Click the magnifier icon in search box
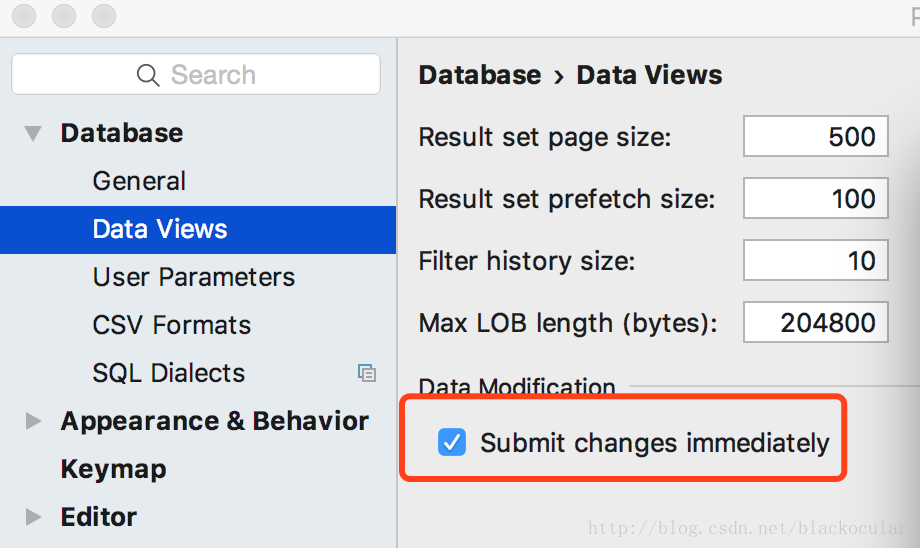 tap(148, 76)
